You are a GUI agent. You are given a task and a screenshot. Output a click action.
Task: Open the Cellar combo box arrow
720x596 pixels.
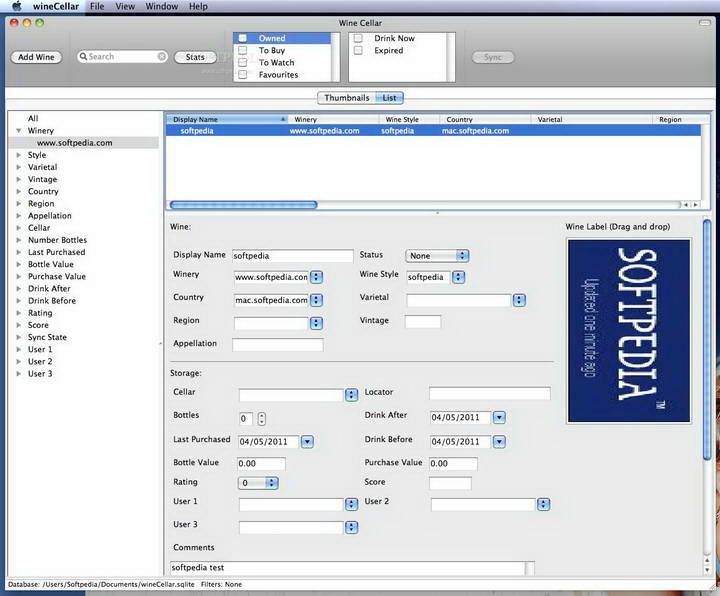click(x=351, y=395)
